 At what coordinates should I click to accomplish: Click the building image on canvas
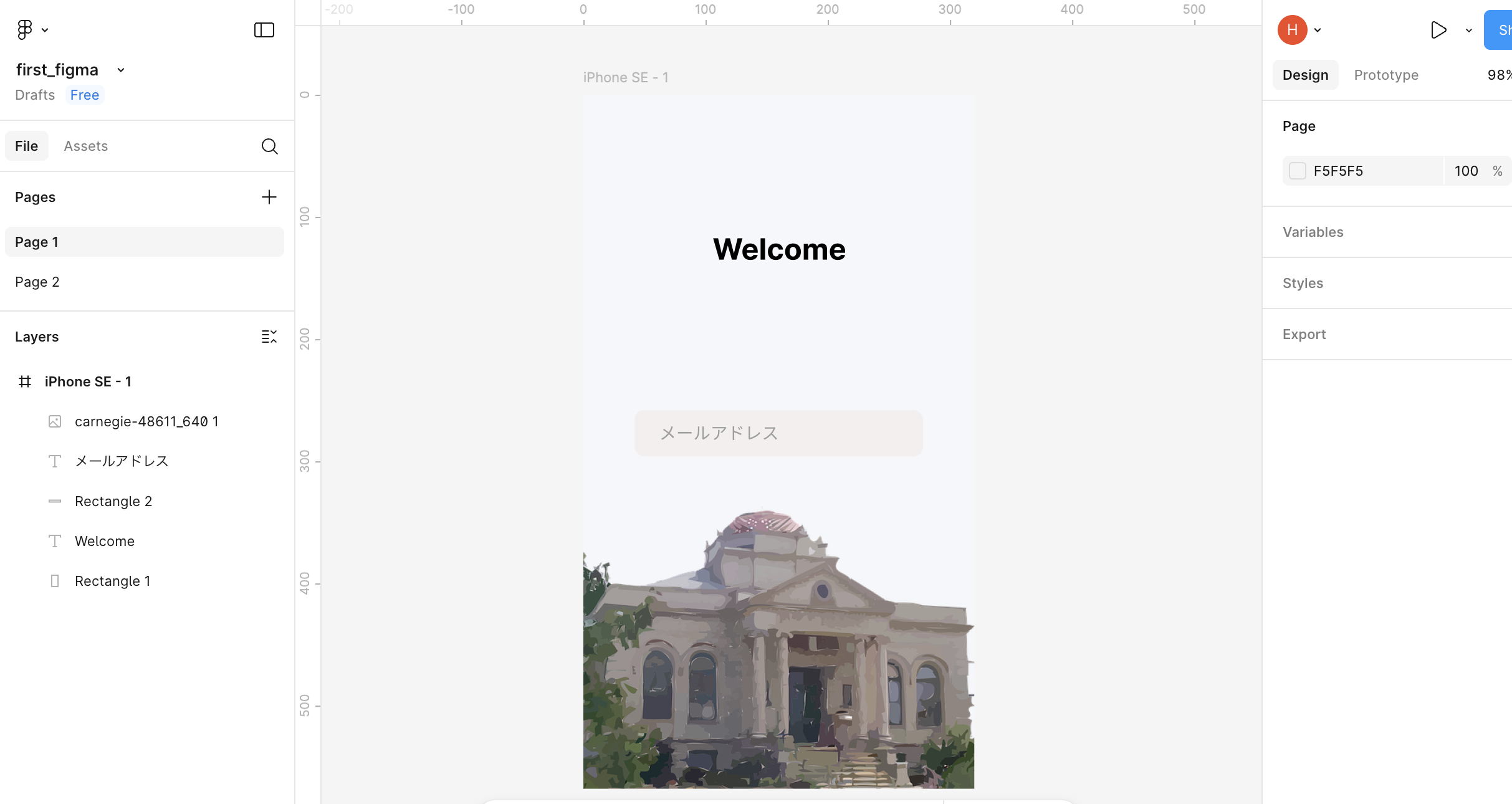coord(778,649)
